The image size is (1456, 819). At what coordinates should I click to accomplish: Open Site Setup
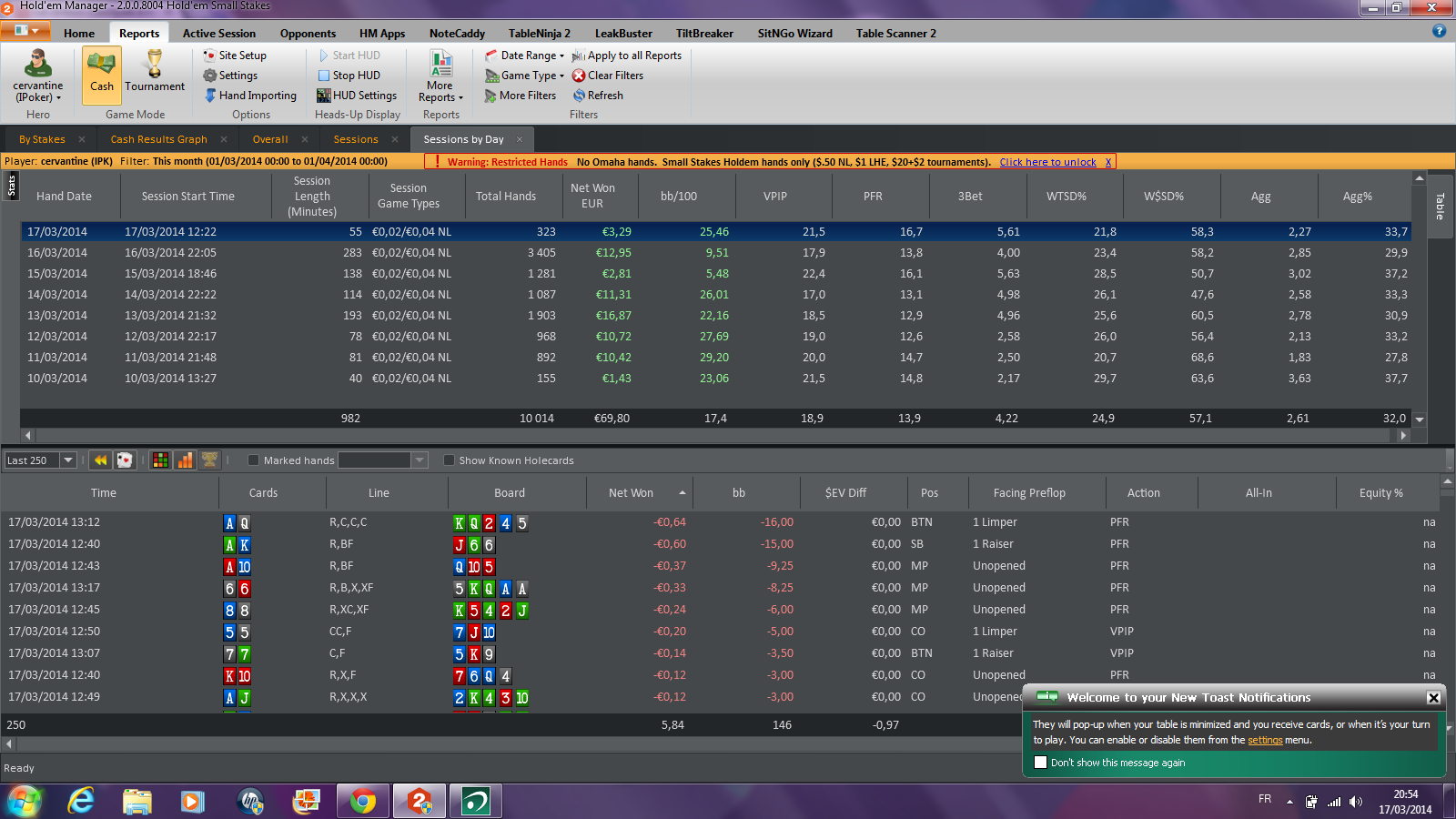tap(235, 56)
